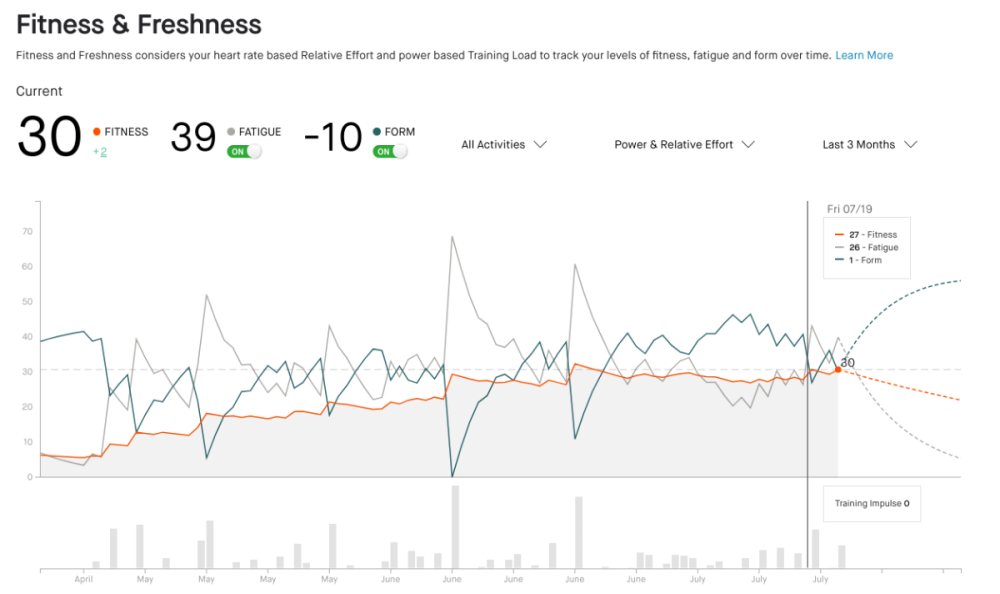Toggle the Form line off
Screen dimensions: 1000x594
[390, 151]
